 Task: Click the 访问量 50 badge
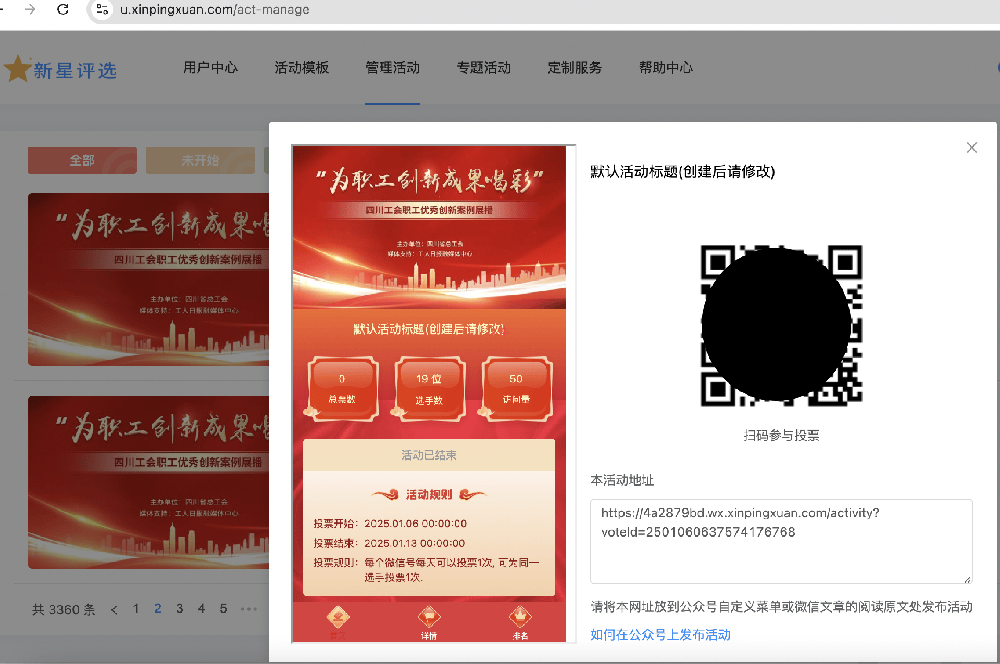pyautogui.click(x=516, y=388)
